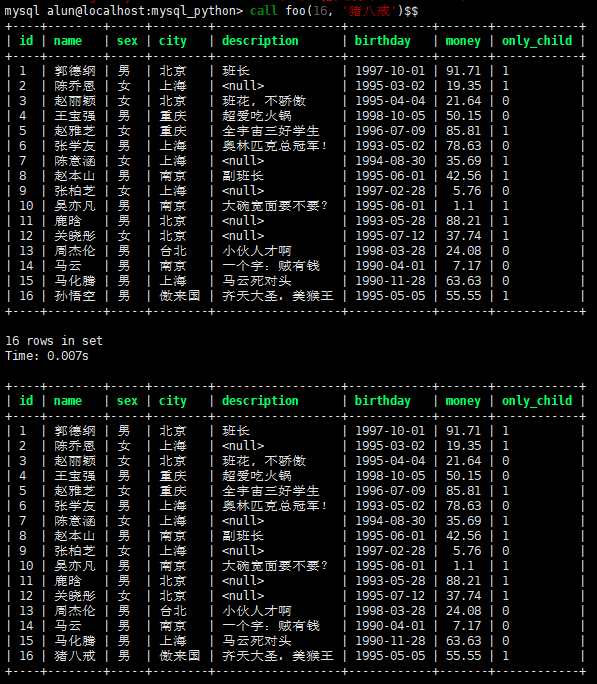Screen dimensions: 597x684
Task: Click the 'id' header of the lower table
Action: point(26,401)
